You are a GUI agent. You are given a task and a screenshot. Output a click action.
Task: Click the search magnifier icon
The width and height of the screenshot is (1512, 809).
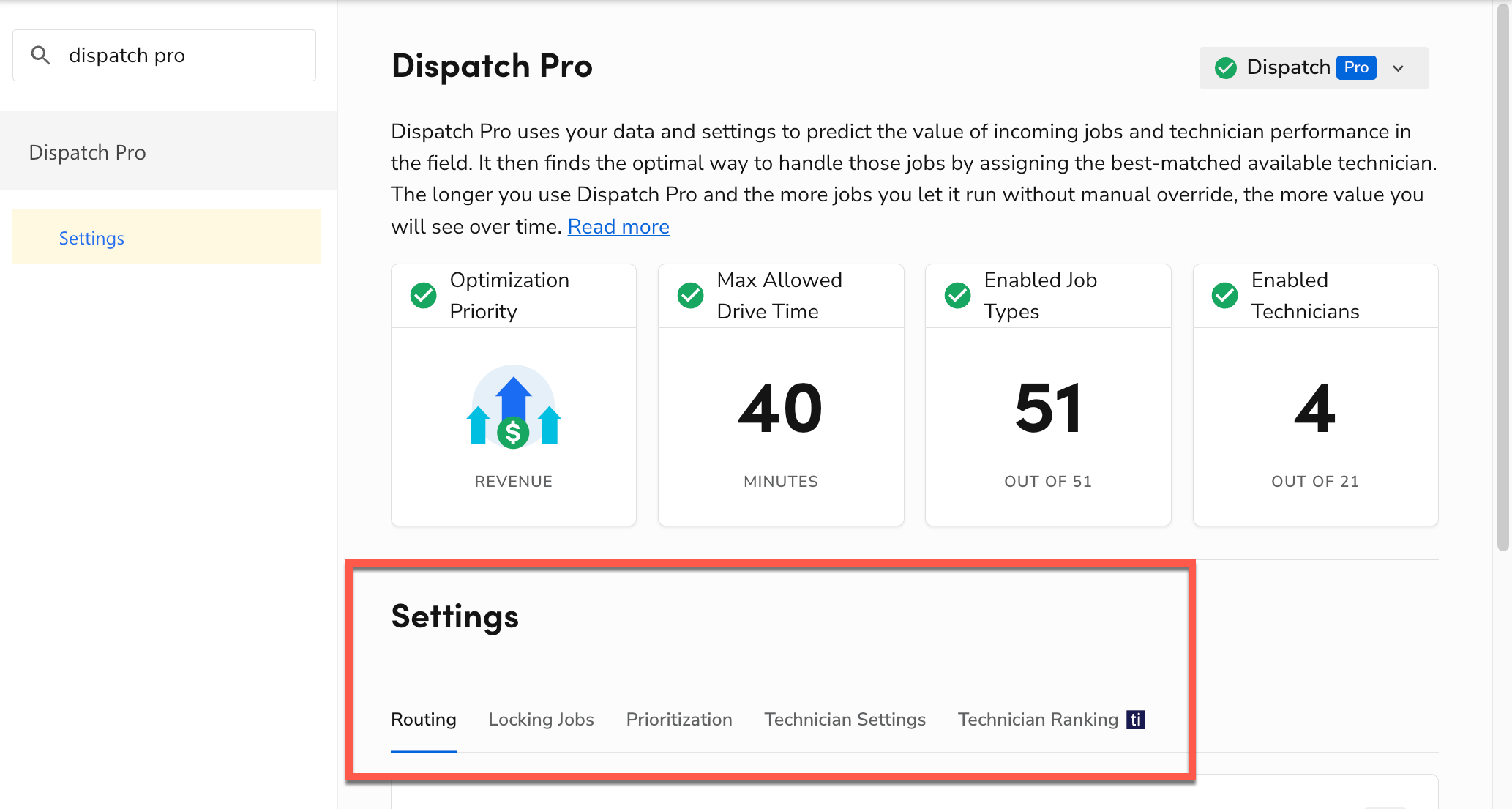pyautogui.click(x=41, y=56)
